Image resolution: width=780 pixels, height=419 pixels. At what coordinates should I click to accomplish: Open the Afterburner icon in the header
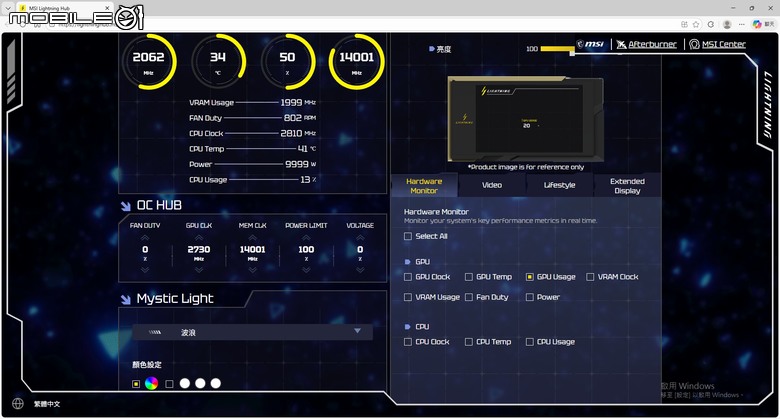pyautogui.click(x=621, y=44)
